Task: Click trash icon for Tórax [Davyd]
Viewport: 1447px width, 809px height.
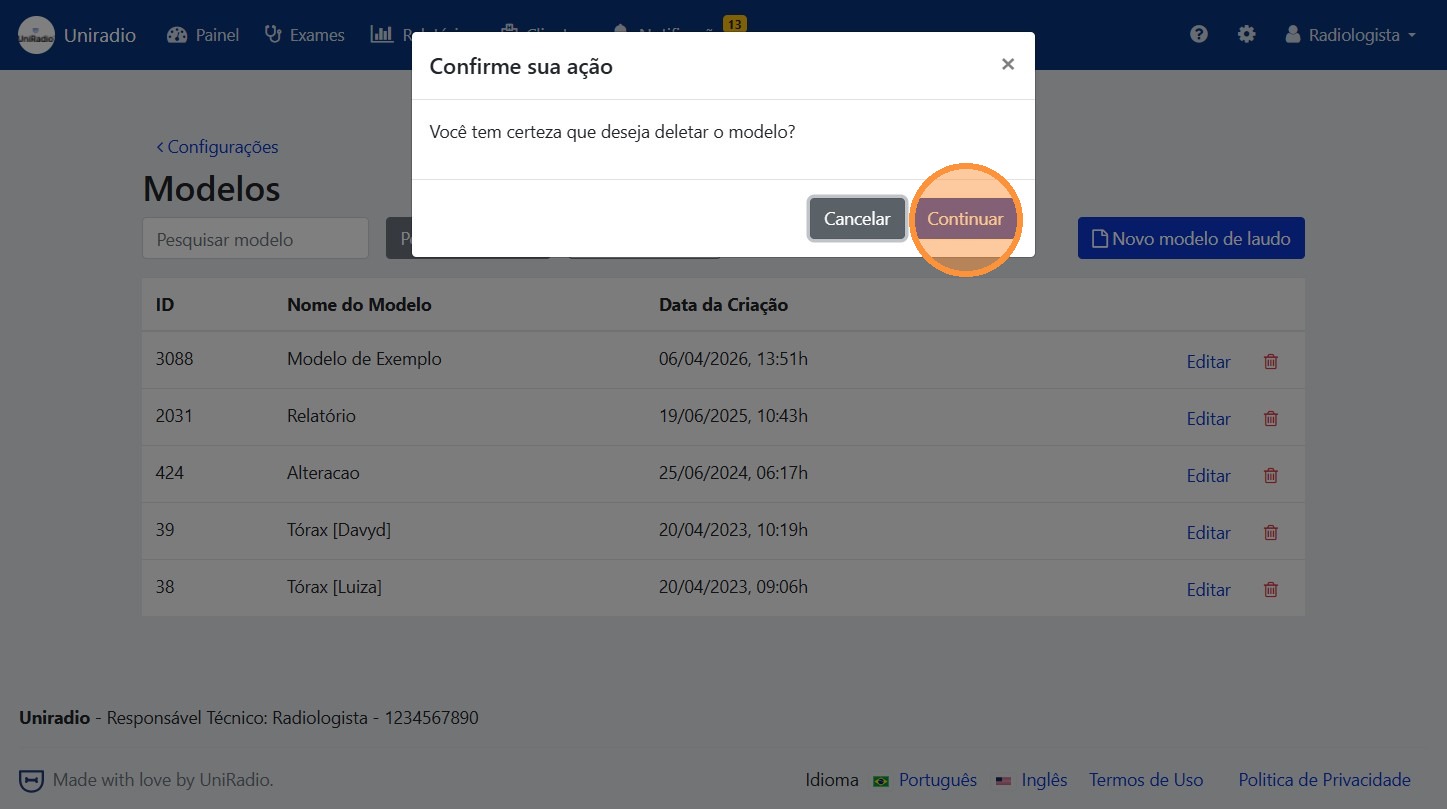Action: click(x=1270, y=532)
